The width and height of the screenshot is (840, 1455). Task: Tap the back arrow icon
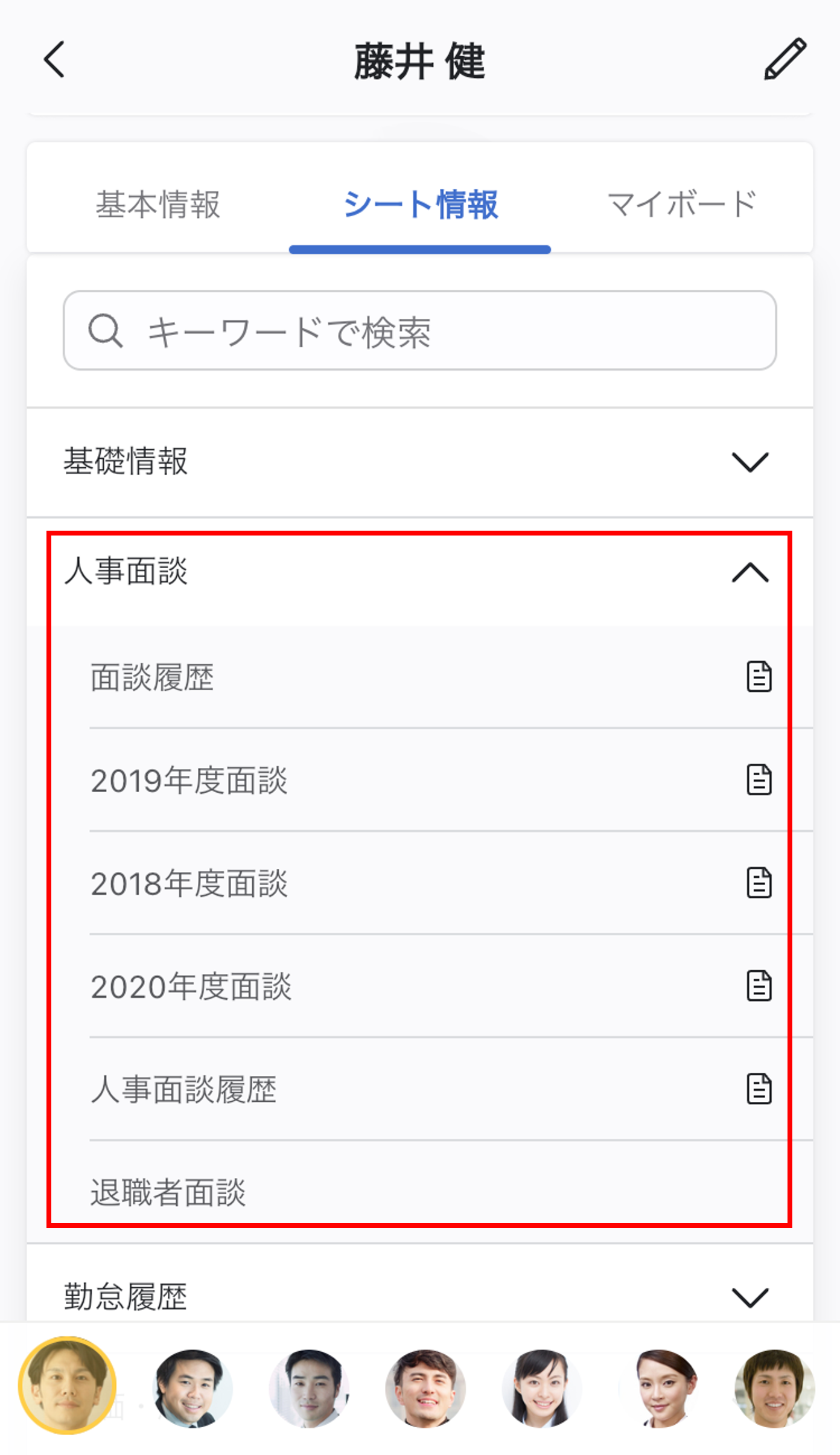pos(54,60)
